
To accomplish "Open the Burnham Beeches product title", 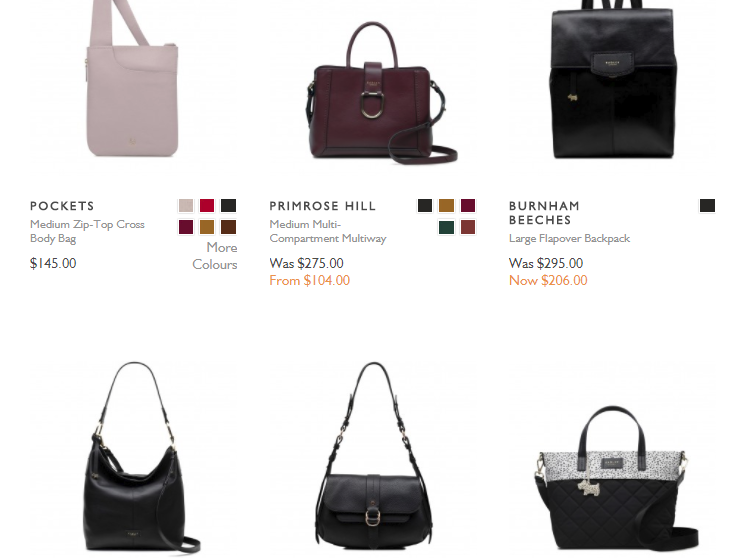I will [x=544, y=213].
